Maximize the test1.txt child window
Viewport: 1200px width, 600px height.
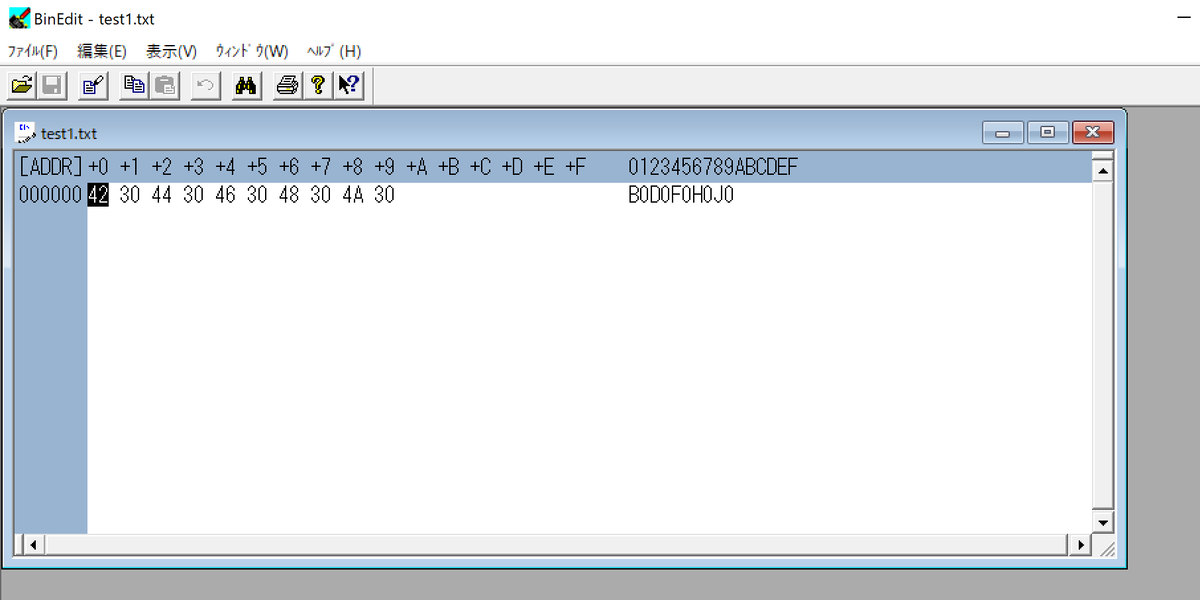(x=1047, y=132)
